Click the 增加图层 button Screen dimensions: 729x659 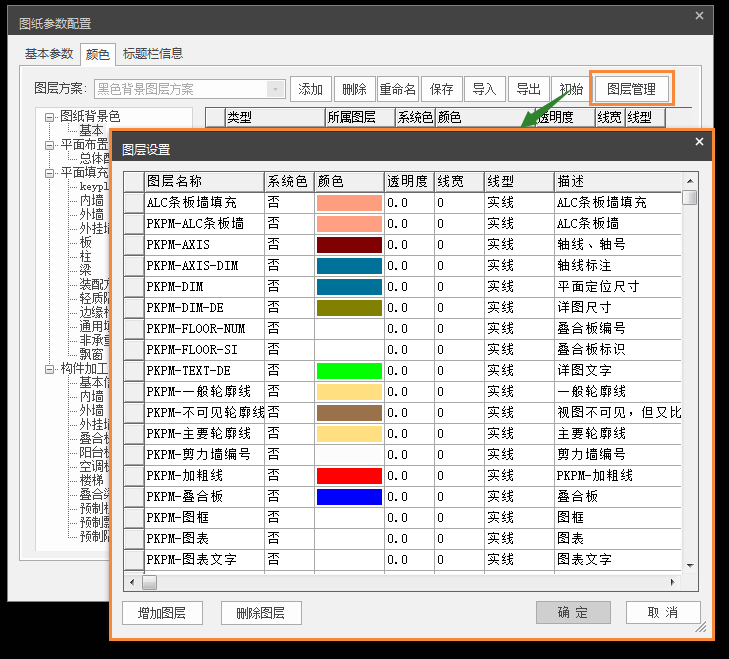click(161, 613)
